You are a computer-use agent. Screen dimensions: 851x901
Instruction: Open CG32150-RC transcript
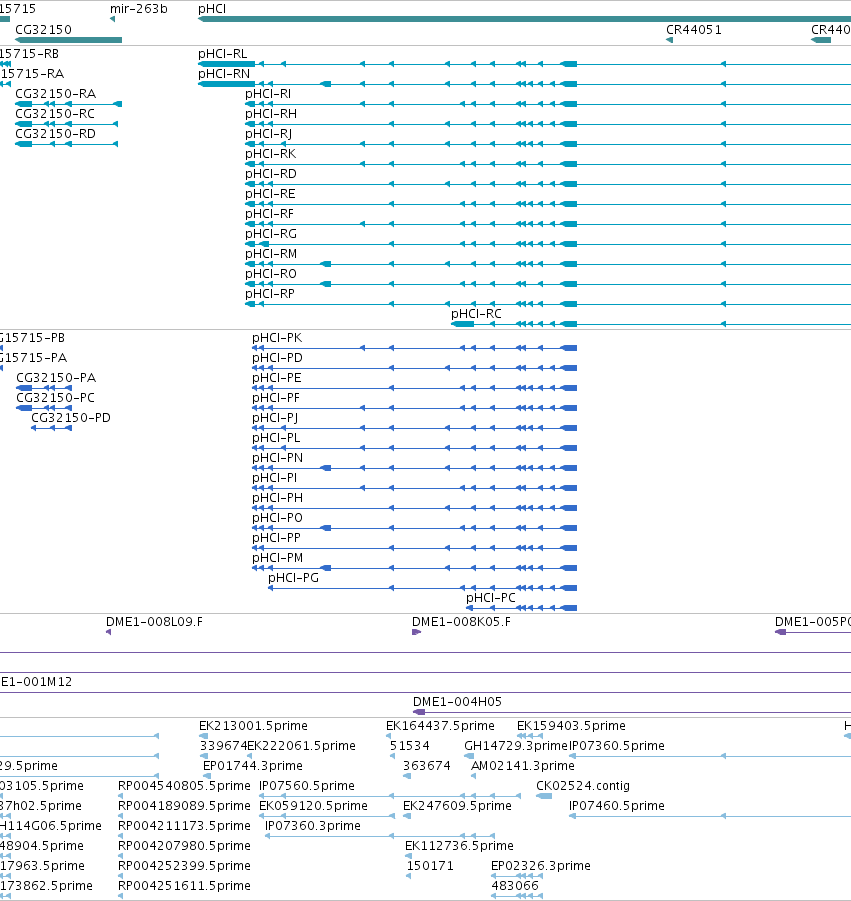[x=55, y=114]
